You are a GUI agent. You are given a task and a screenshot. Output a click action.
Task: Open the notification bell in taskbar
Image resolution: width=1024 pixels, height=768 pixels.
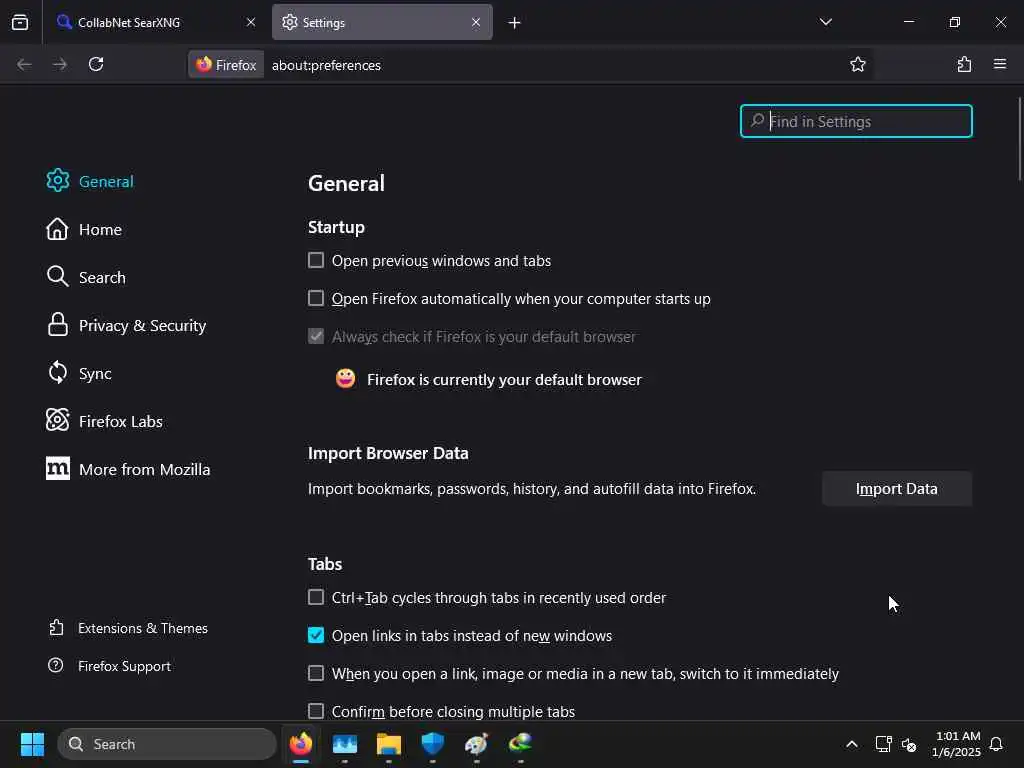tap(997, 744)
